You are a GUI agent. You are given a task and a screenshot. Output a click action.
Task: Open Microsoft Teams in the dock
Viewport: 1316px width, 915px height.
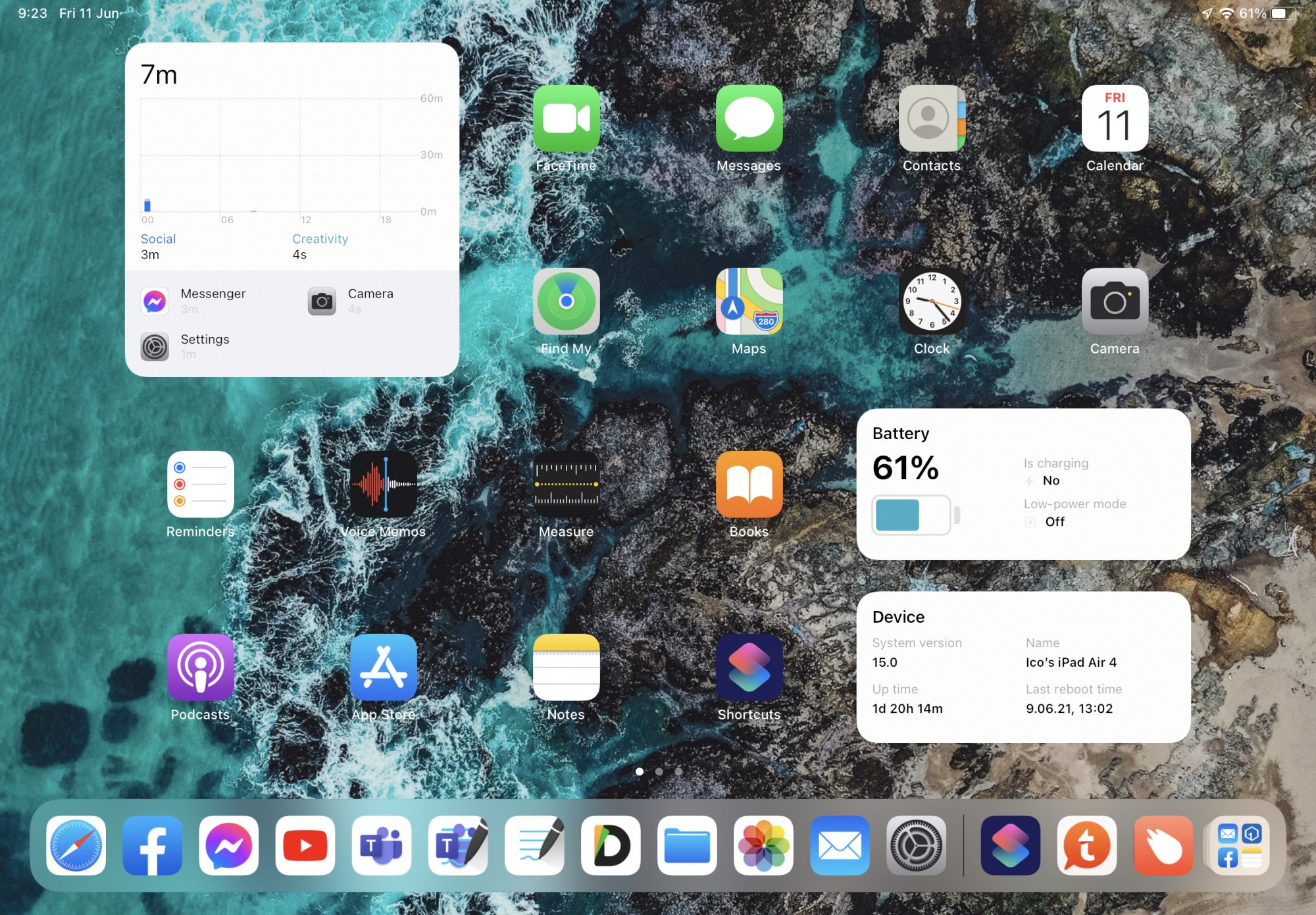coord(381,846)
